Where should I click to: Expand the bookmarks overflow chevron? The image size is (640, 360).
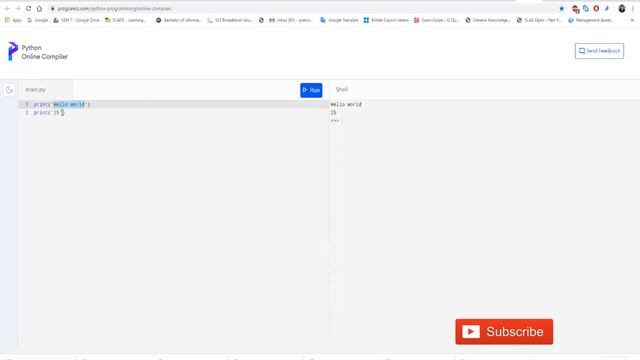(x=632, y=20)
